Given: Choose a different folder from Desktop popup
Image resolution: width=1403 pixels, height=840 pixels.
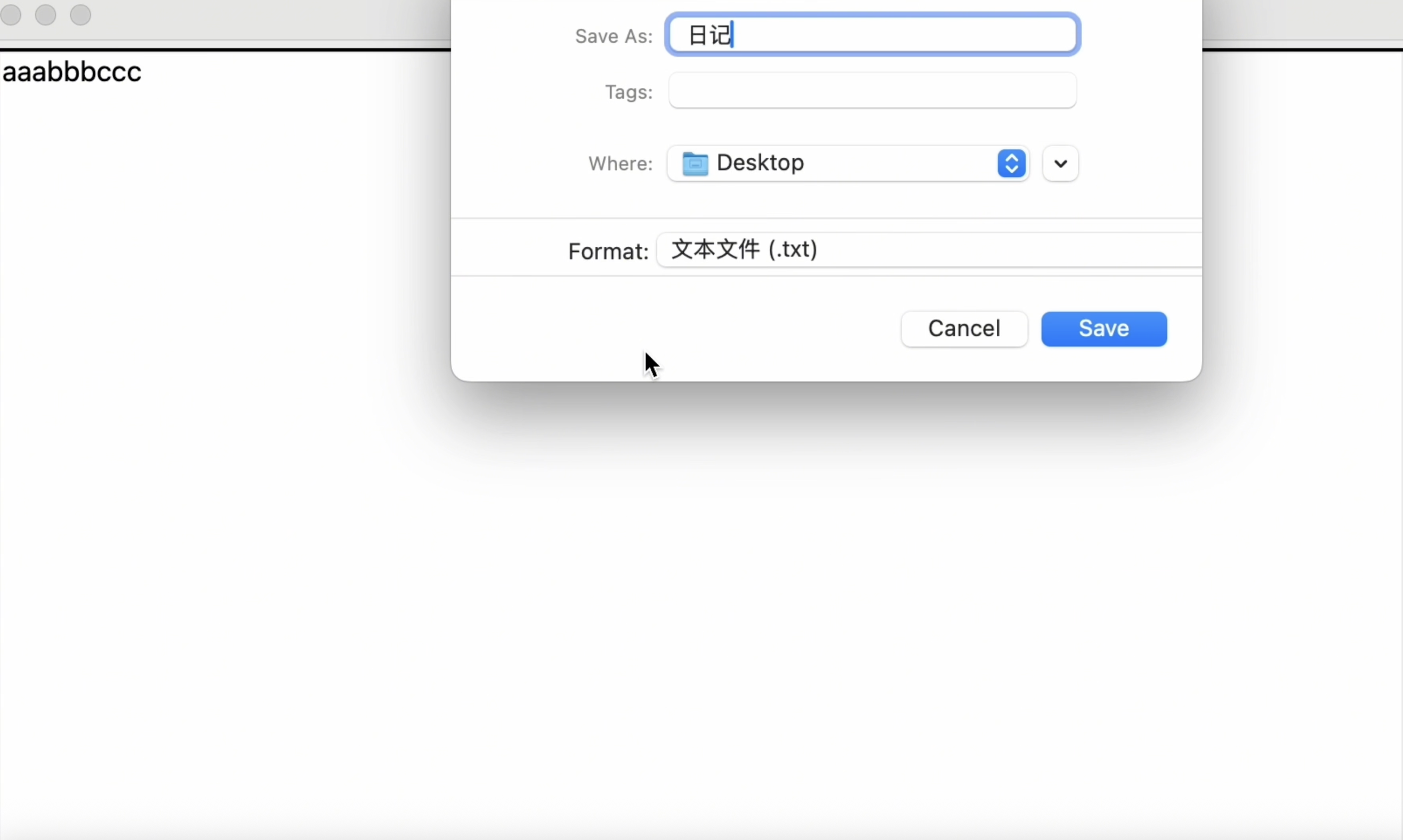Looking at the screenshot, I should pyautogui.click(x=820, y=164).
